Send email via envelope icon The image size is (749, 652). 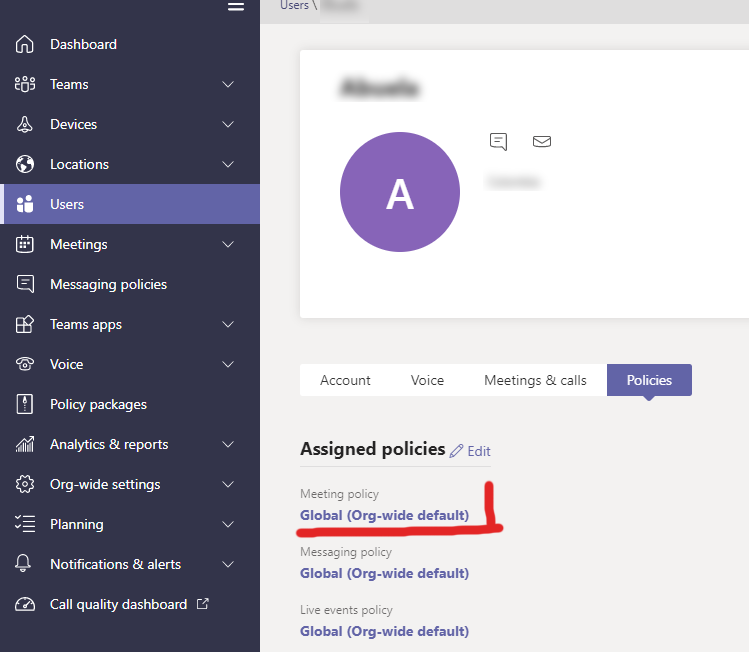(542, 141)
